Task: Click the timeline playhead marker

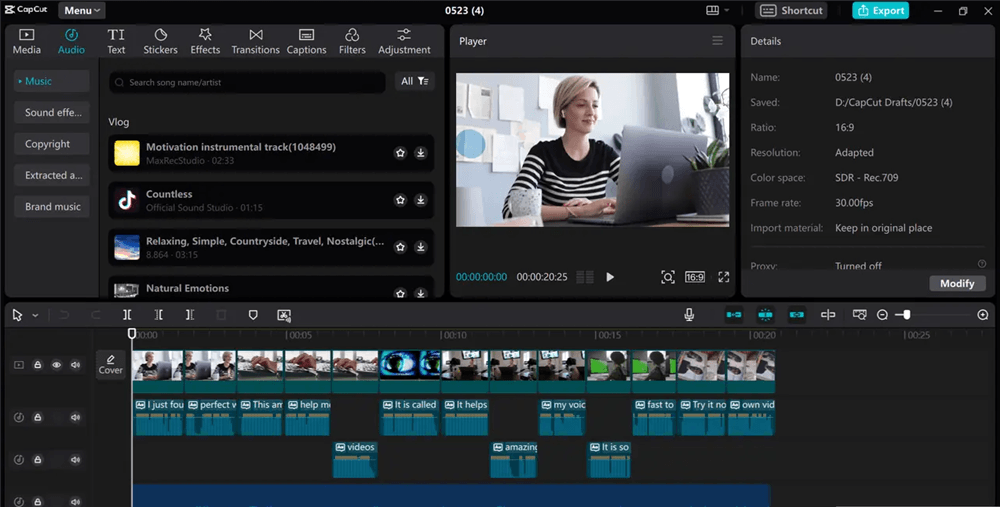Action: coord(132,334)
